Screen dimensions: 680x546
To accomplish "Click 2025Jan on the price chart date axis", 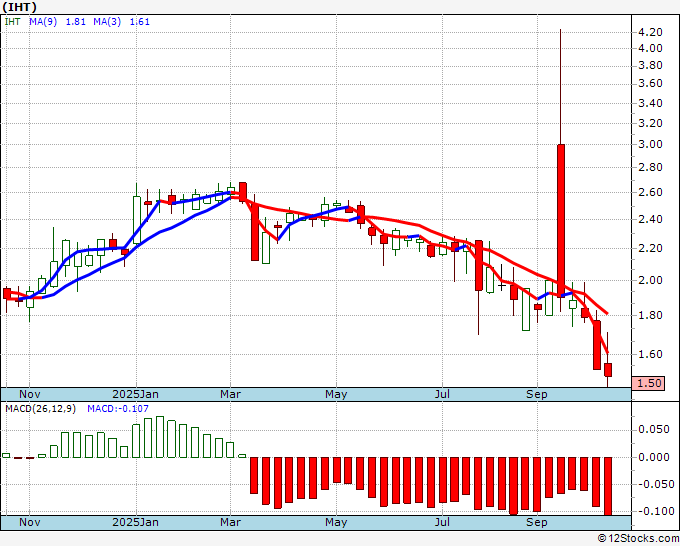I will point(136,394).
